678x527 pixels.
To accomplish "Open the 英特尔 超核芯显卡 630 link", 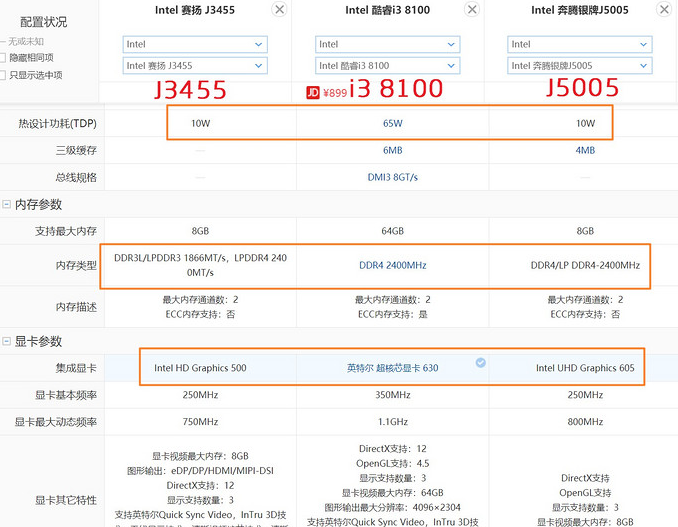I will click(x=393, y=368).
